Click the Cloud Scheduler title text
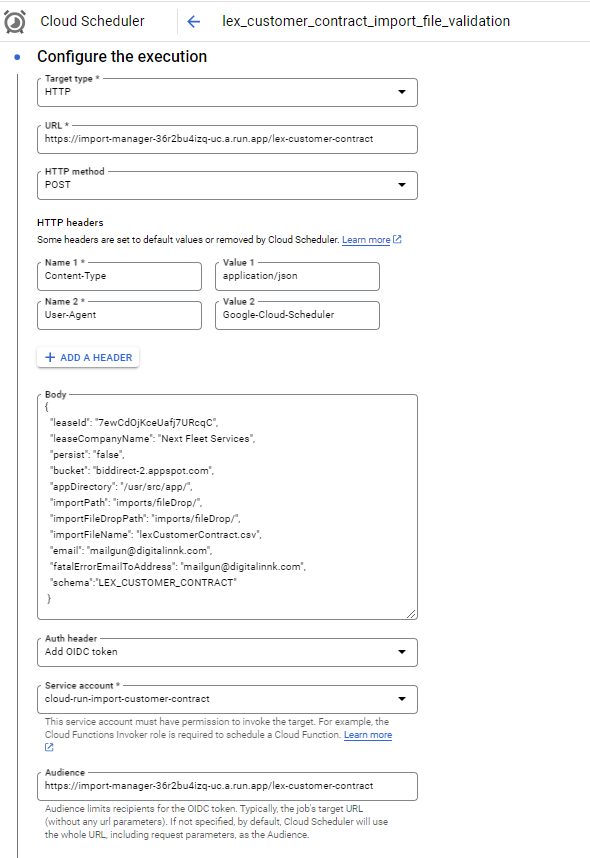The image size is (590, 858). click(92, 21)
